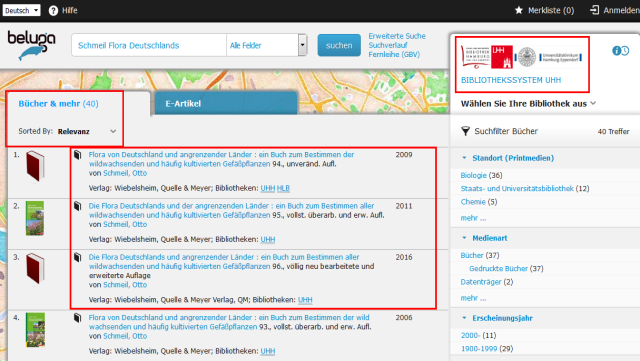The width and height of the screenshot is (640, 361).
Task: Open the 2016 title Die Flora Deutschlands 96. Auflage
Action: point(224,262)
